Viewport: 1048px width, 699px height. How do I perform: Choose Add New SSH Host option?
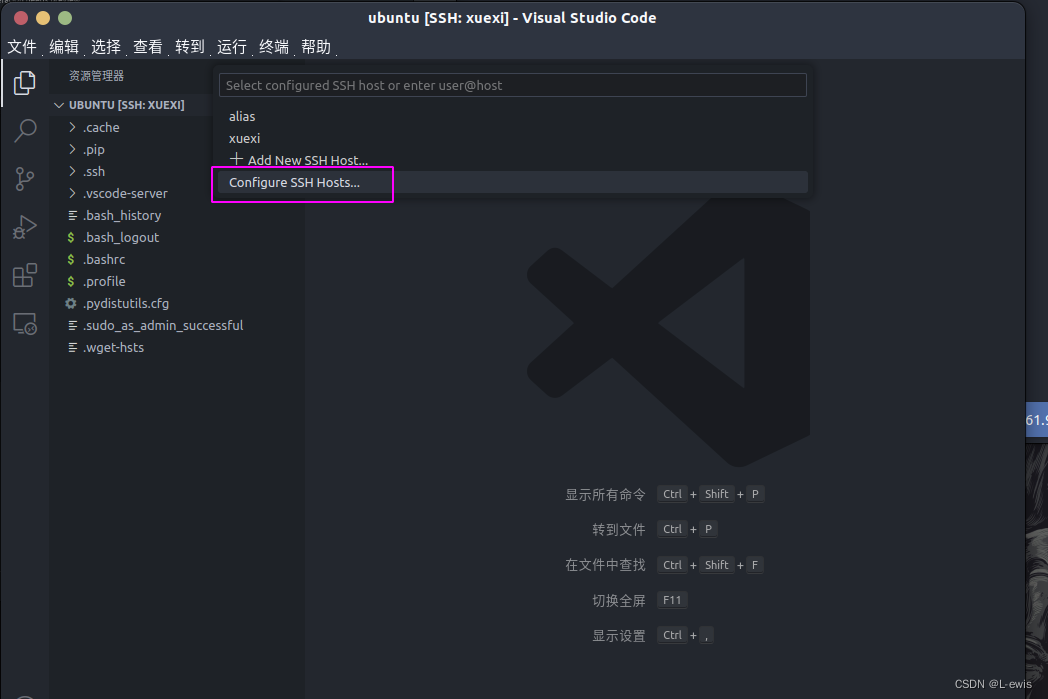tap(513, 160)
